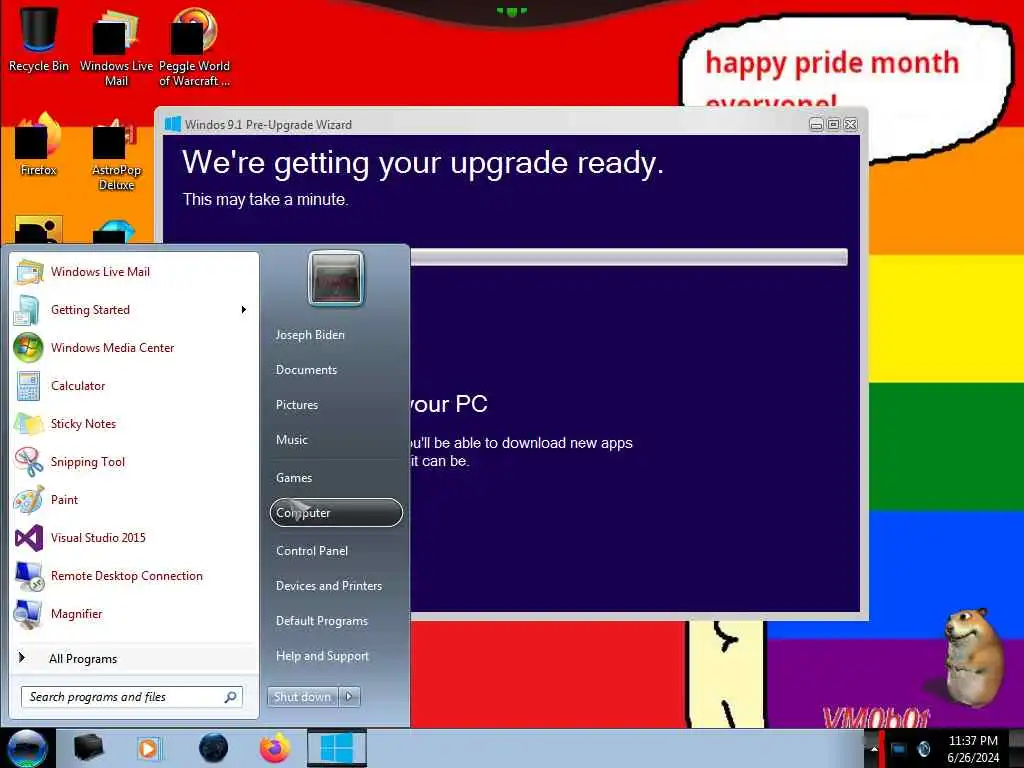The height and width of the screenshot is (768, 1024).
Task: Open Paint from pinned programs
Action: pyautogui.click(x=135, y=500)
